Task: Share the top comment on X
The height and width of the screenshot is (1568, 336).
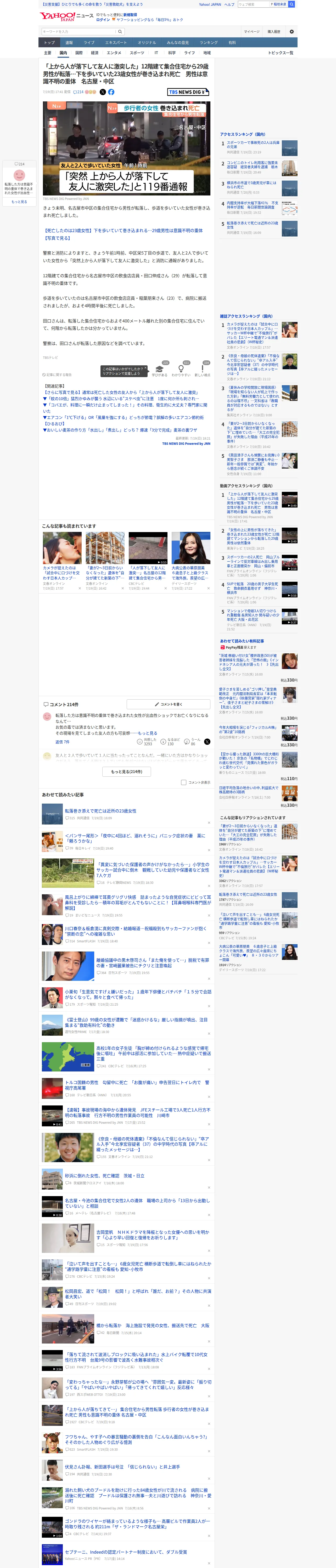Action: (207, 742)
